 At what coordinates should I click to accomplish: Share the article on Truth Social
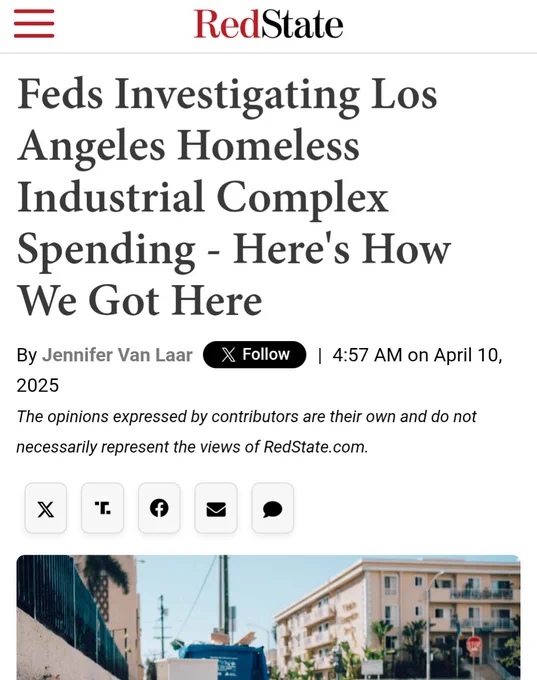[x=102, y=508]
